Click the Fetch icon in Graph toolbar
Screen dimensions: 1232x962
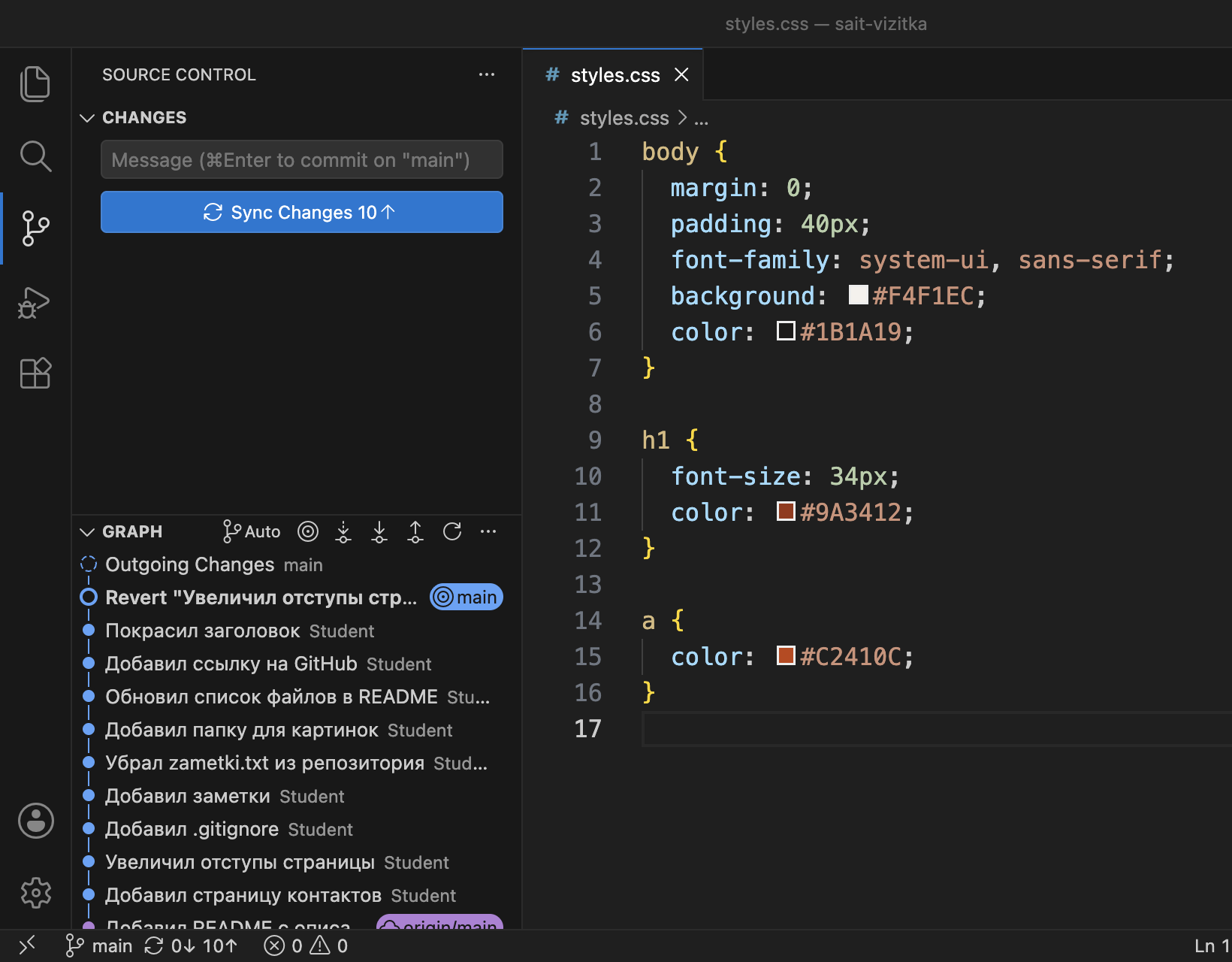tap(343, 531)
